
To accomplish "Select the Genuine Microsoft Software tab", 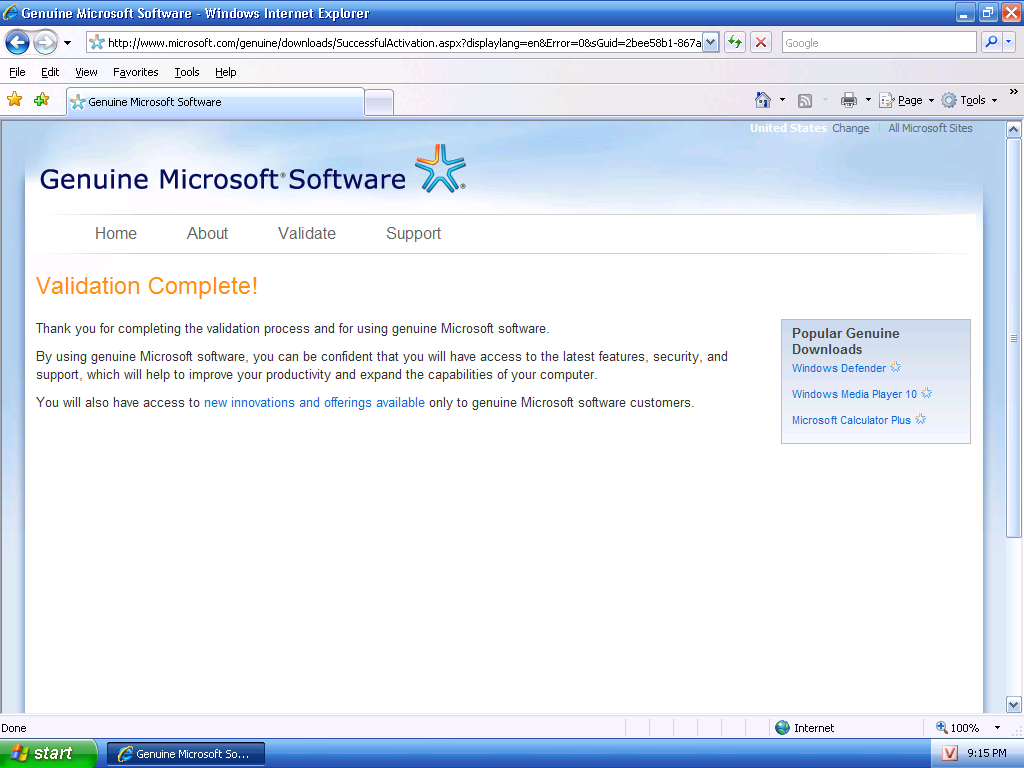I will tap(215, 102).
